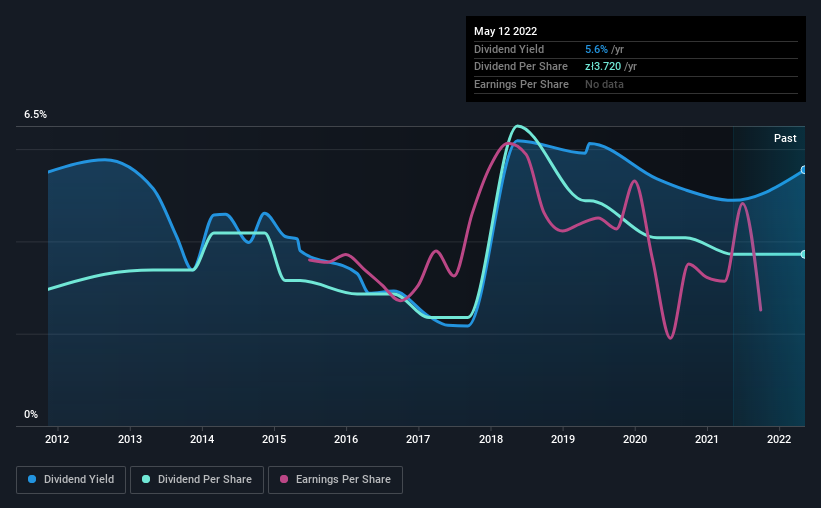Click the 6.5% y-axis label

click(x=35, y=114)
